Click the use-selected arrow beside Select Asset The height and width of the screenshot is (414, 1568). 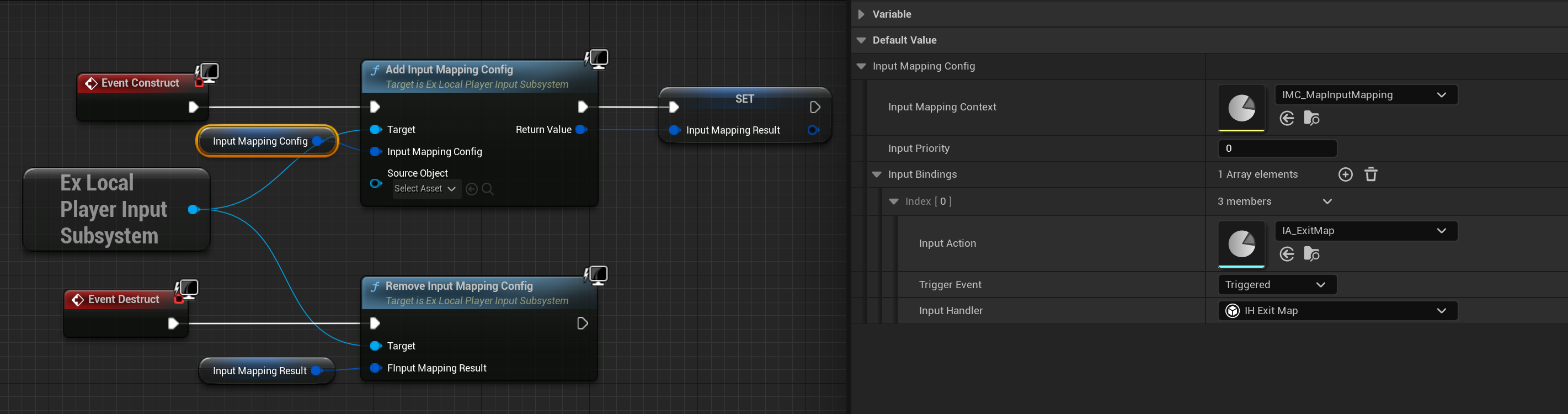click(x=471, y=189)
